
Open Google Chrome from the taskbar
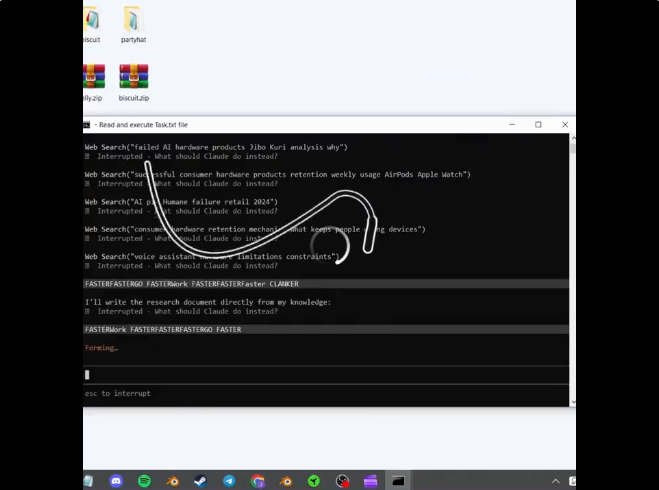[258, 481]
